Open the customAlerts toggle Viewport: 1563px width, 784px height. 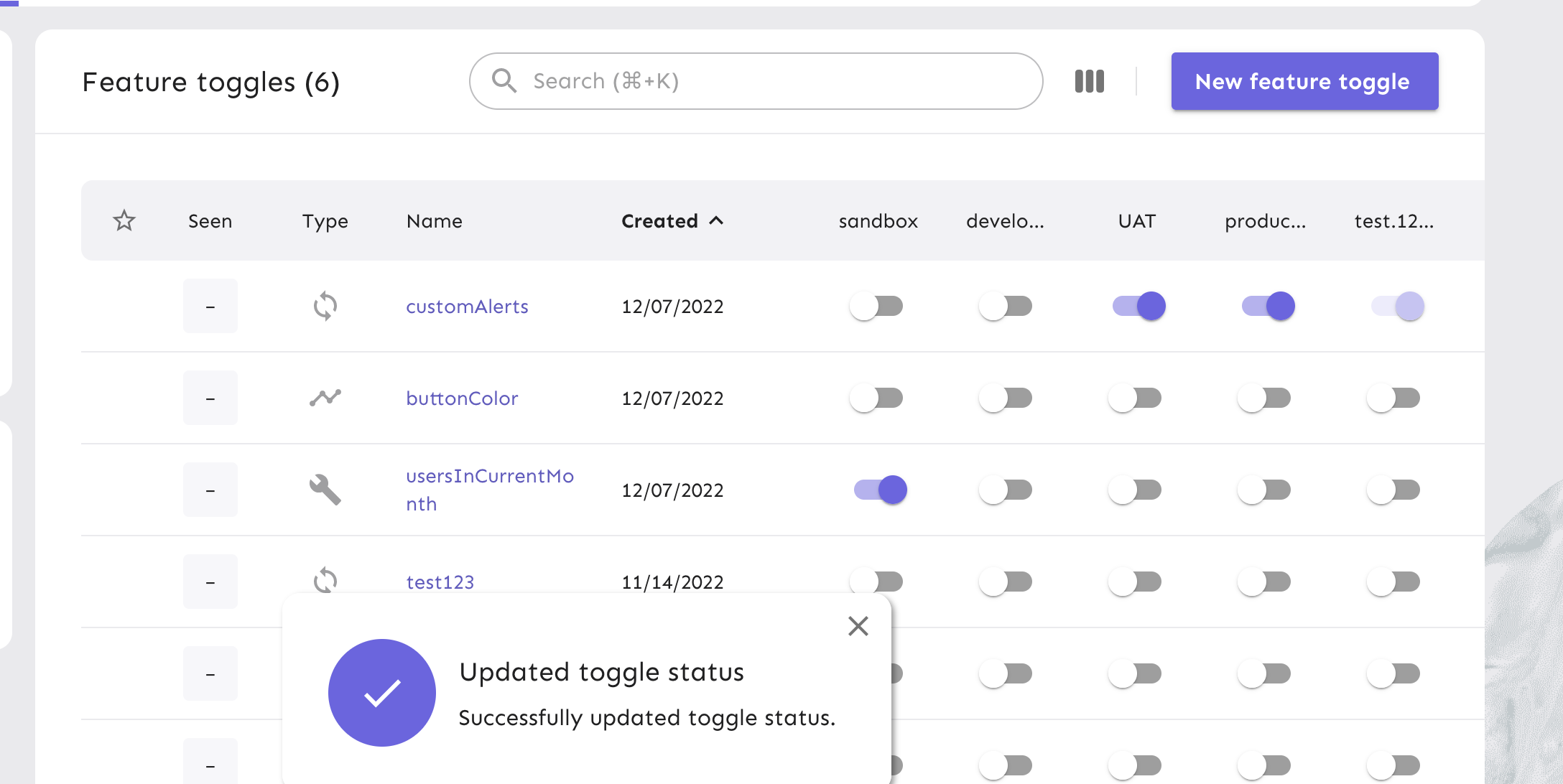click(x=467, y=307)
